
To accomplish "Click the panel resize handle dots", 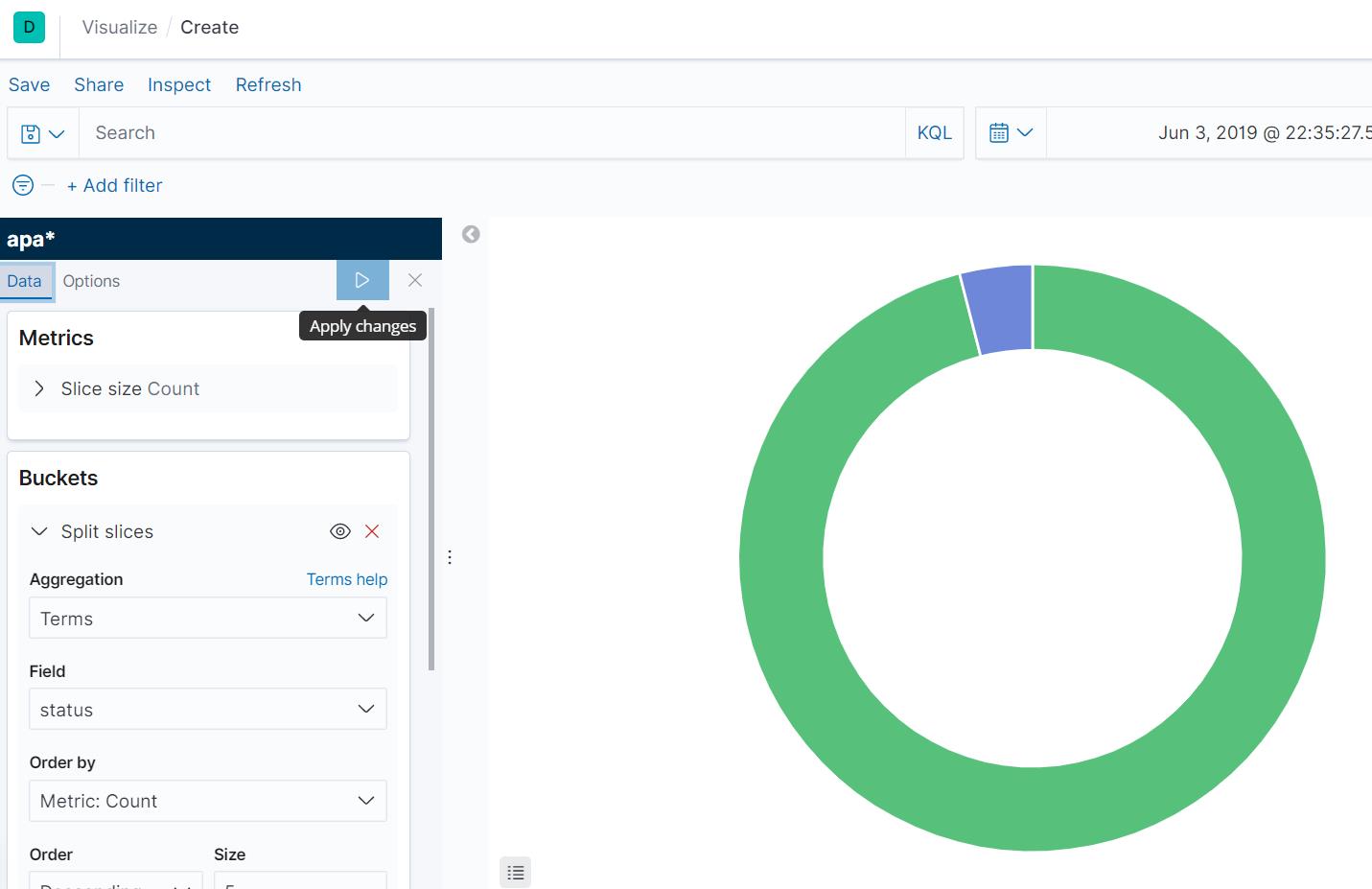I will pyautogui.click(x=450, y=557).
